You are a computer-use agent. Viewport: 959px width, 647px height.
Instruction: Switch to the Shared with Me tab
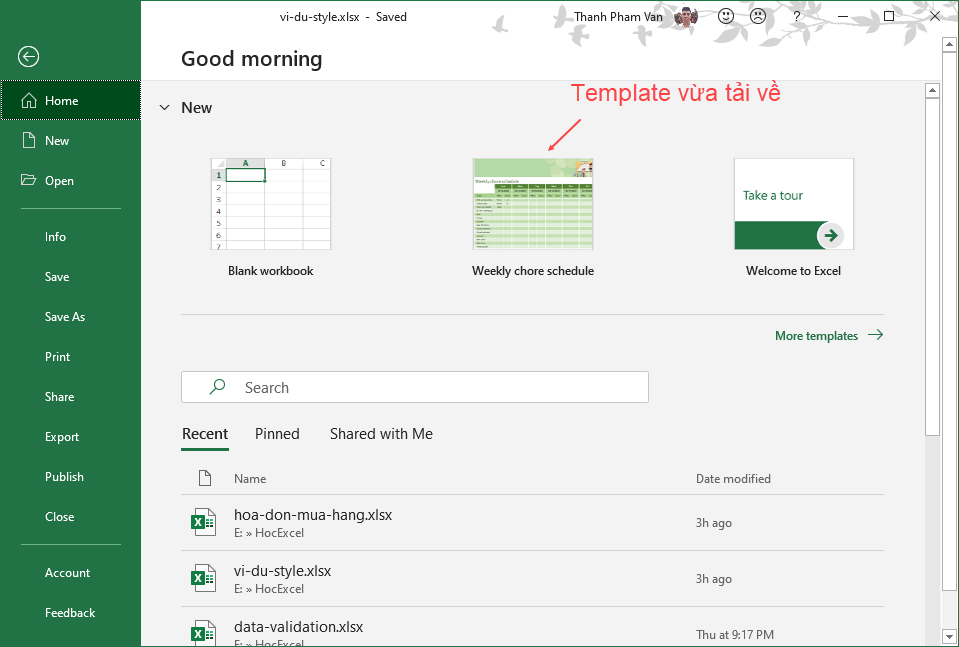(x=381, y=434)
